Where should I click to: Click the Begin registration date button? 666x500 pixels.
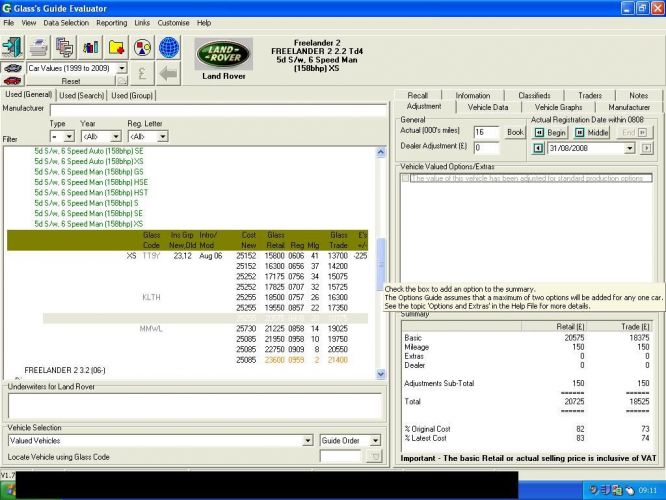point(550,133)
